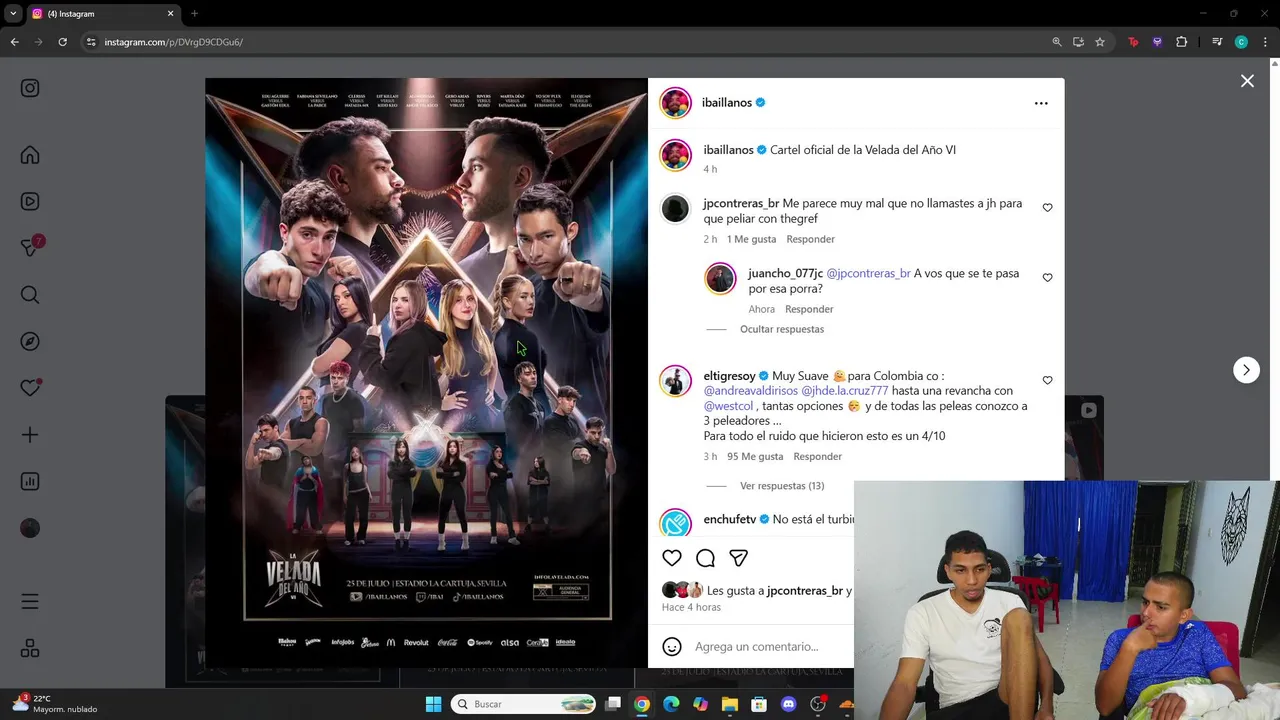The width and height of the screenshot is (1280, 720).
Task: Open 95 Me gusta likes list
Action: pos(755,456)
